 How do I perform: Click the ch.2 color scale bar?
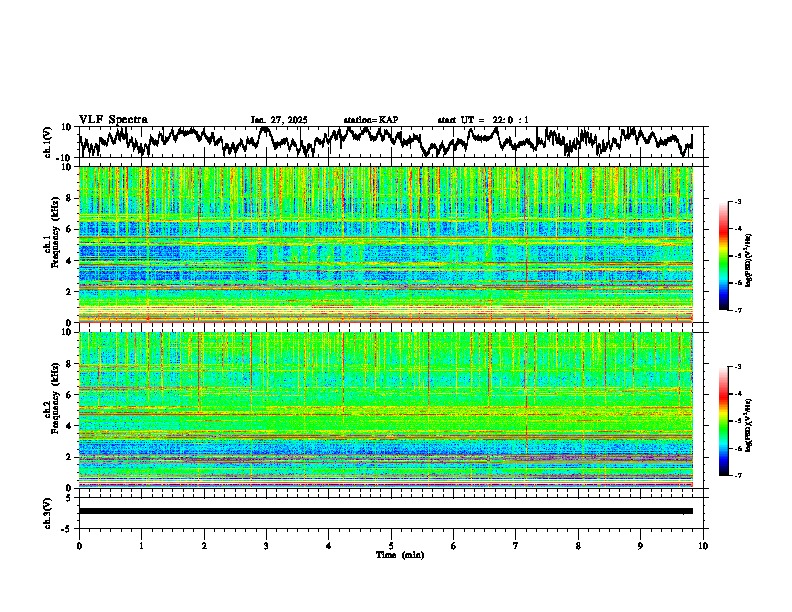tap(723, 421)
